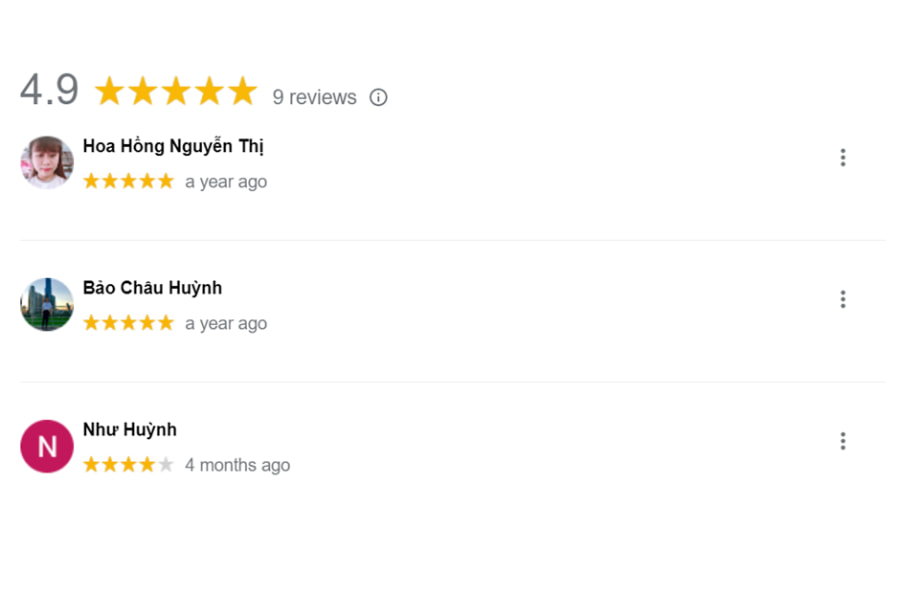Viewport: 900px width, 600px height.
Task: Click Bảo Châu Huỳnh's profile picture
Action: point(47,304)
